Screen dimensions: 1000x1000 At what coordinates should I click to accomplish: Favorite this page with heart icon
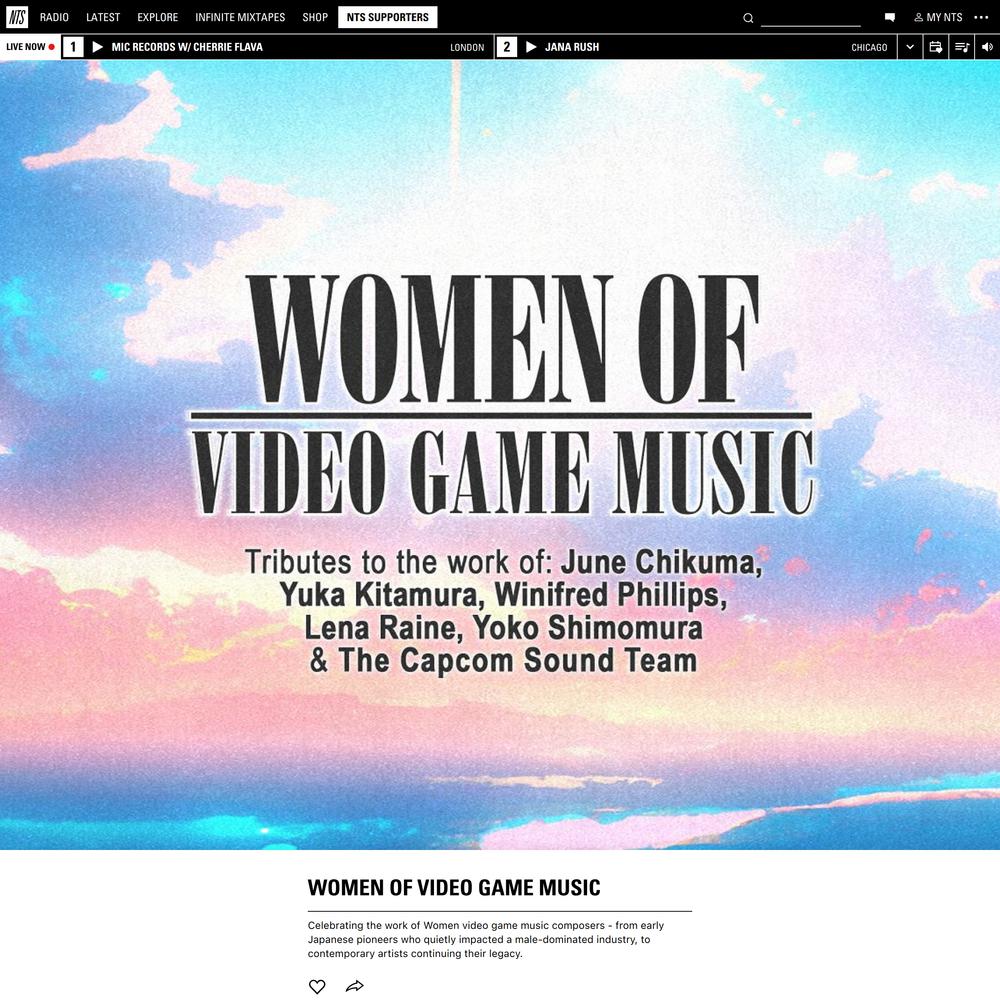(317, 986)
